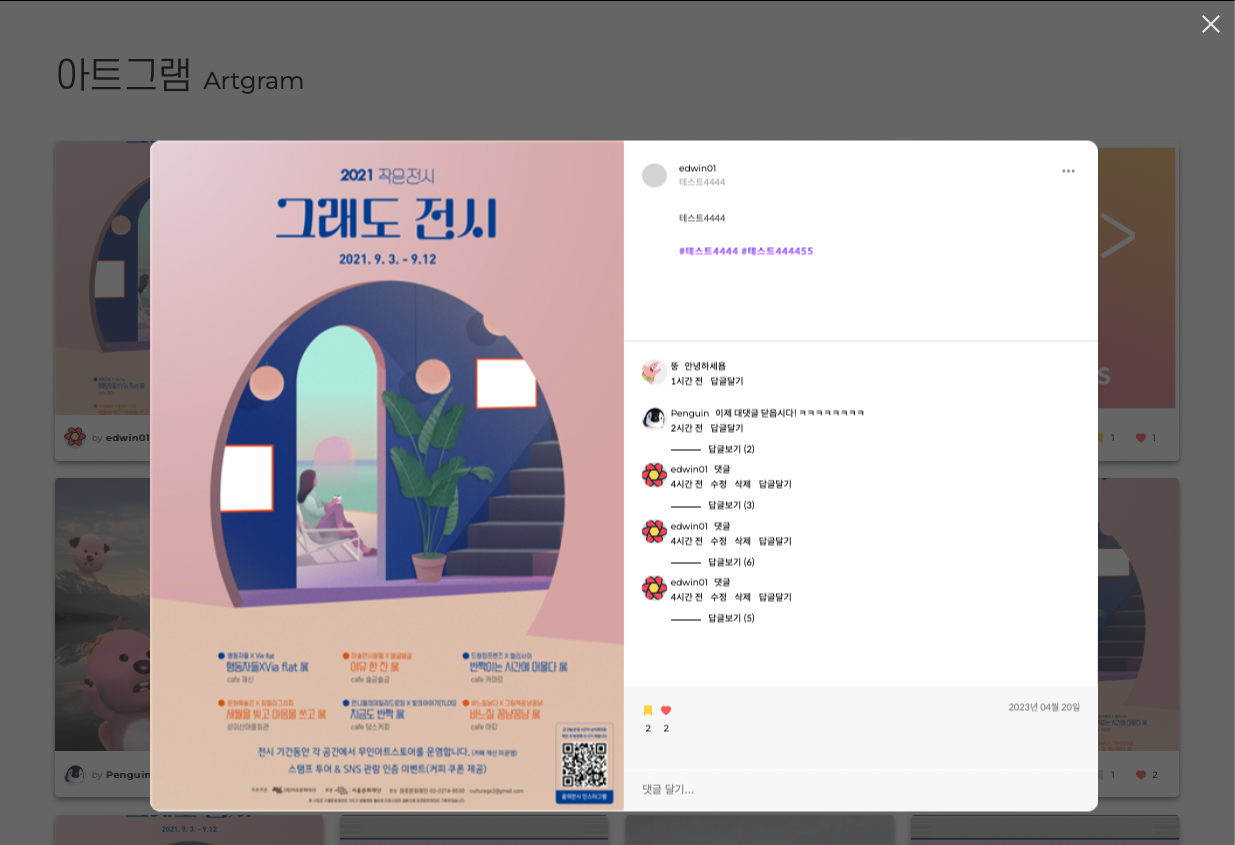Close the post detail popup
This screenshot has height=845, width=1235.
pyautogui.click(x=1210, y=24)
